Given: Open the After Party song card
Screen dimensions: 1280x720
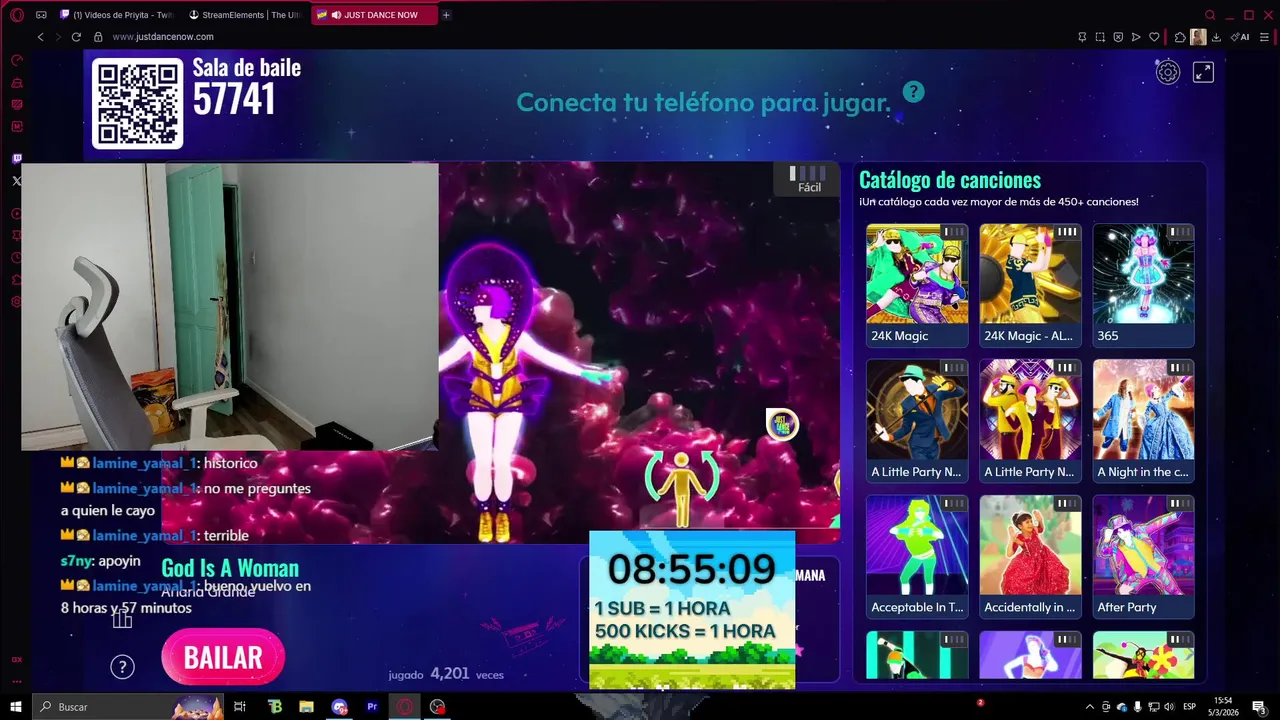Looking at the screenshot, I should pos(1143,557).
